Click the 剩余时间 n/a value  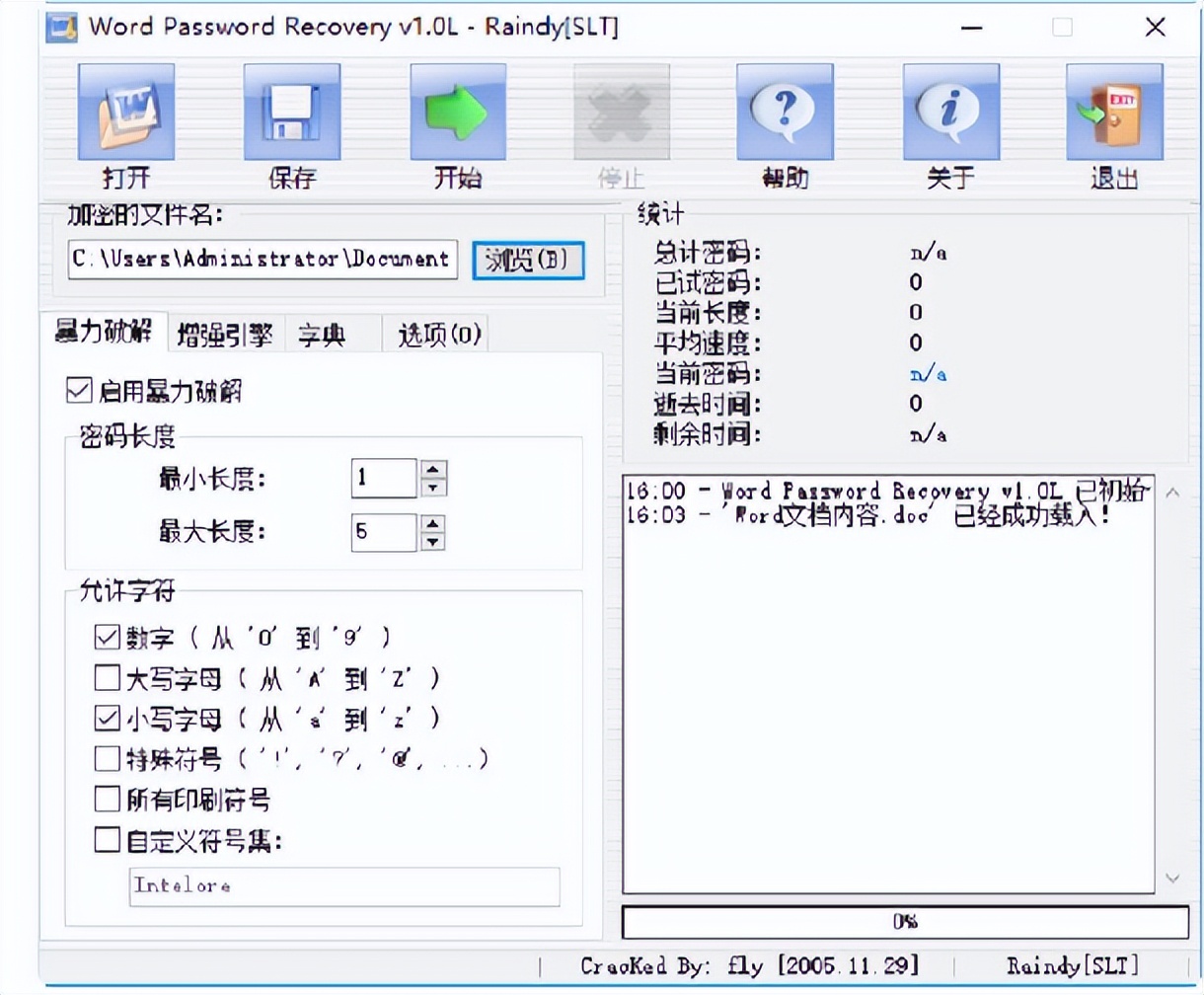coord(928,434)
